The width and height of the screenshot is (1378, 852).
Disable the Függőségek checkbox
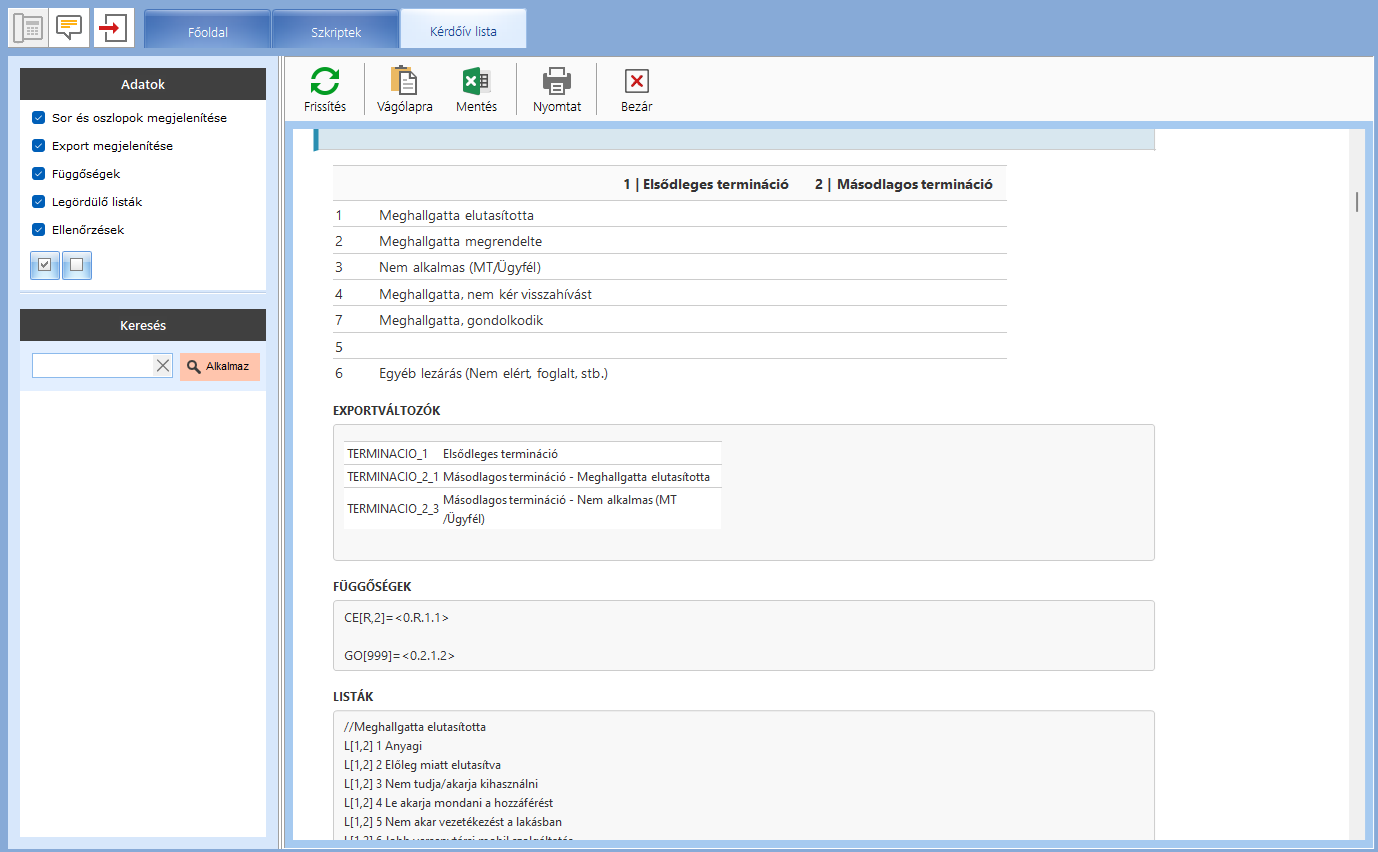point(39,174)
